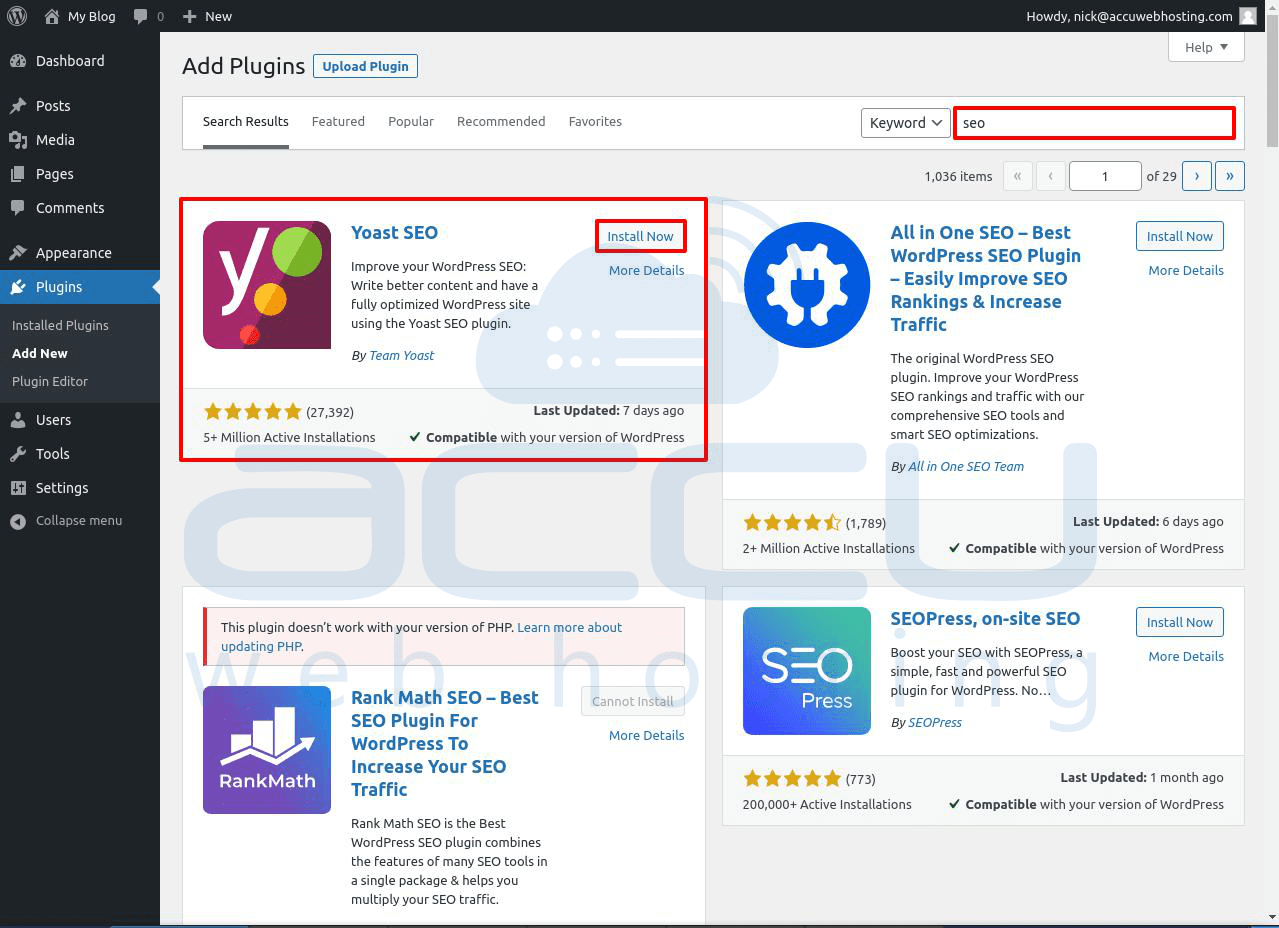View More Details for Rank Math SEO
The height and width of the screenshot is (928, 1279).
tap(647, 735)
